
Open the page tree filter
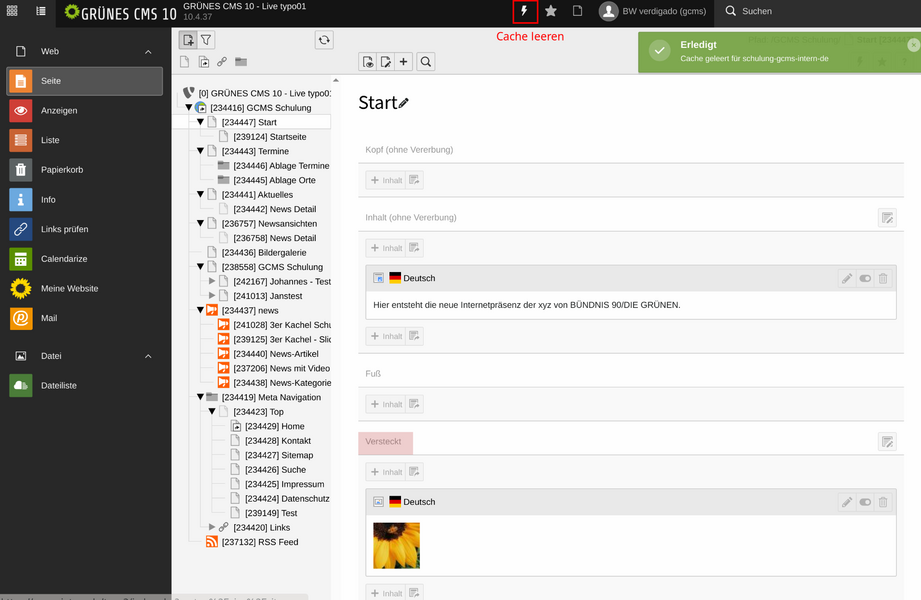tap(206, 40)
